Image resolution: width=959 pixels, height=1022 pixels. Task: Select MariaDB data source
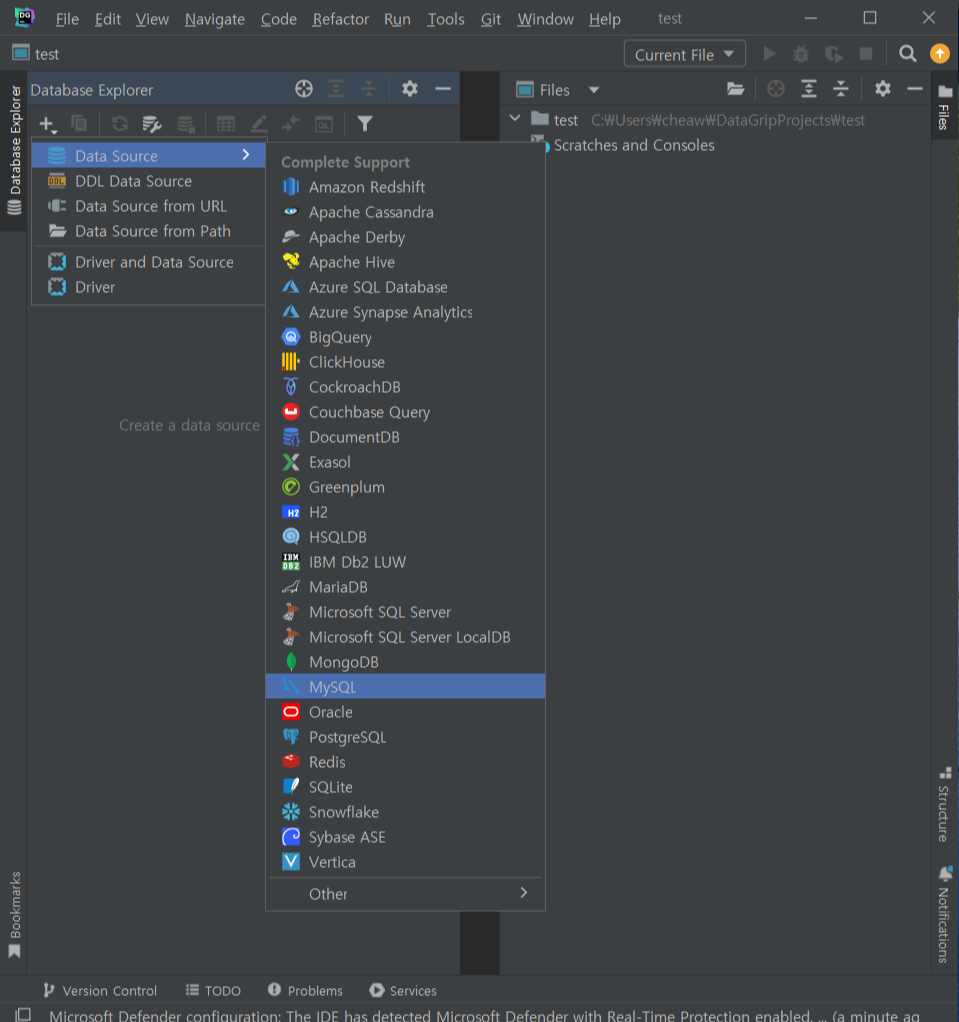[406, 587]
